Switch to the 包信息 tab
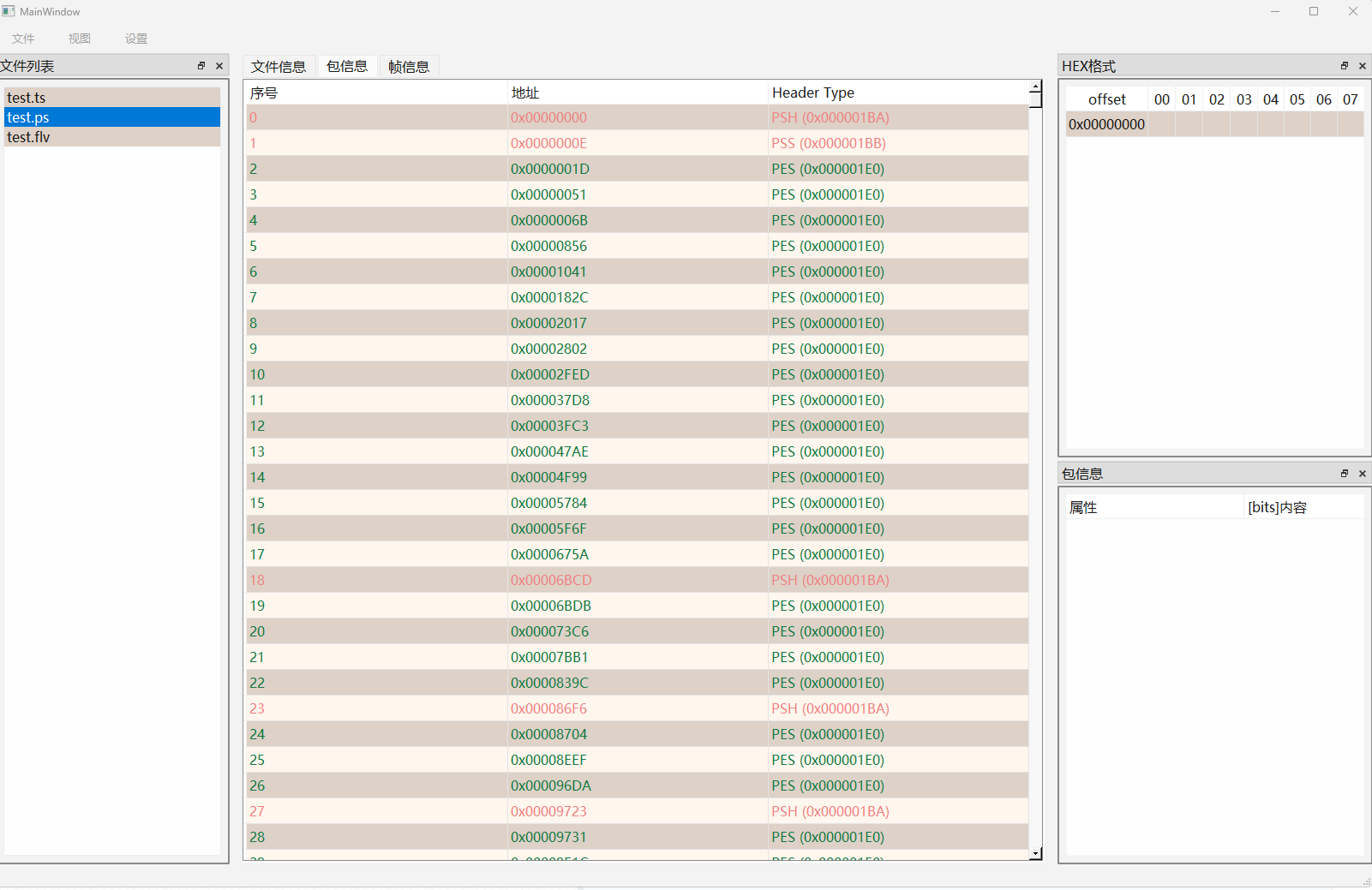 pyautogui.click(x=347, y=66)
